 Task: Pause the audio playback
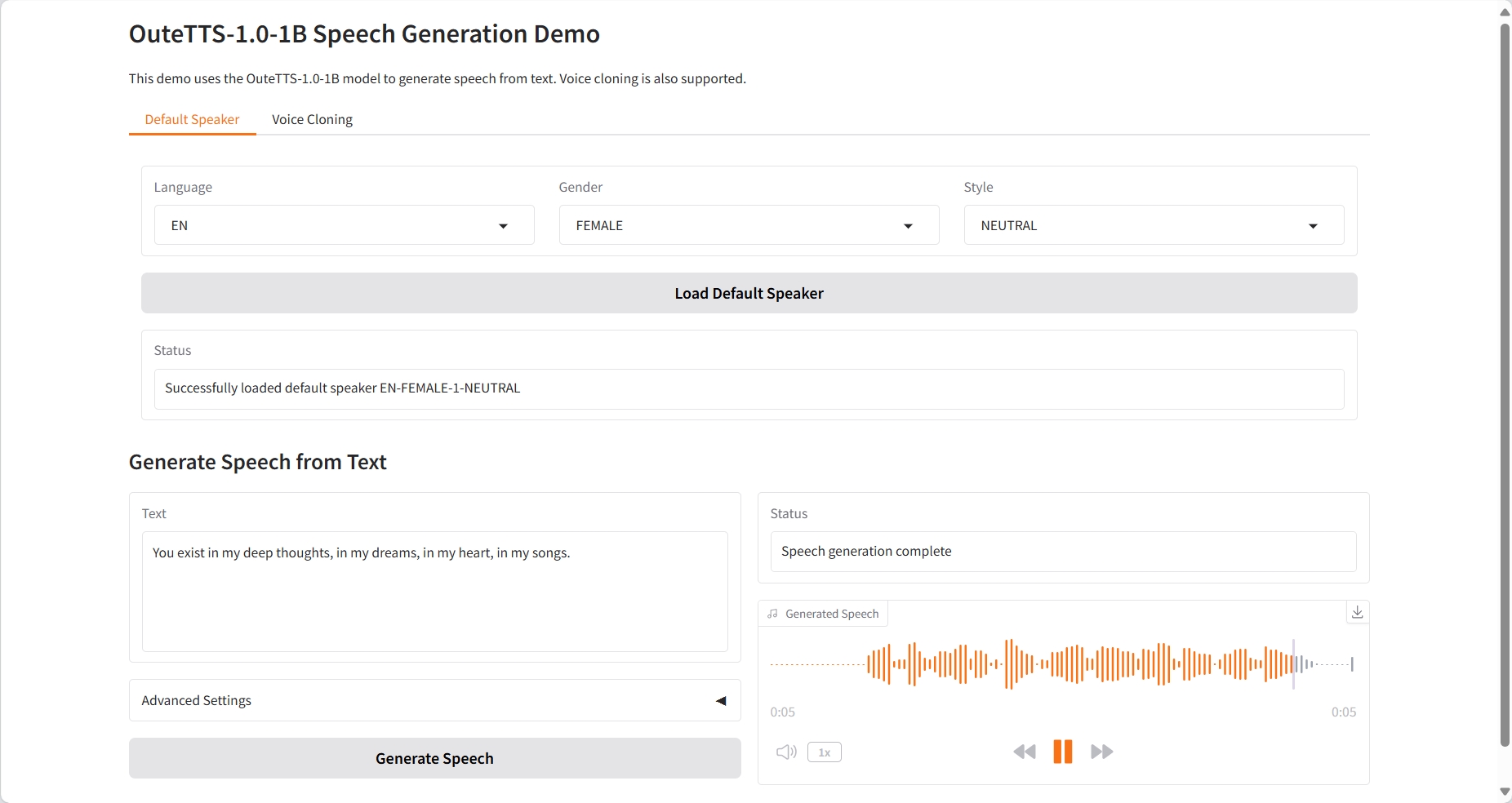(1062, 752)
